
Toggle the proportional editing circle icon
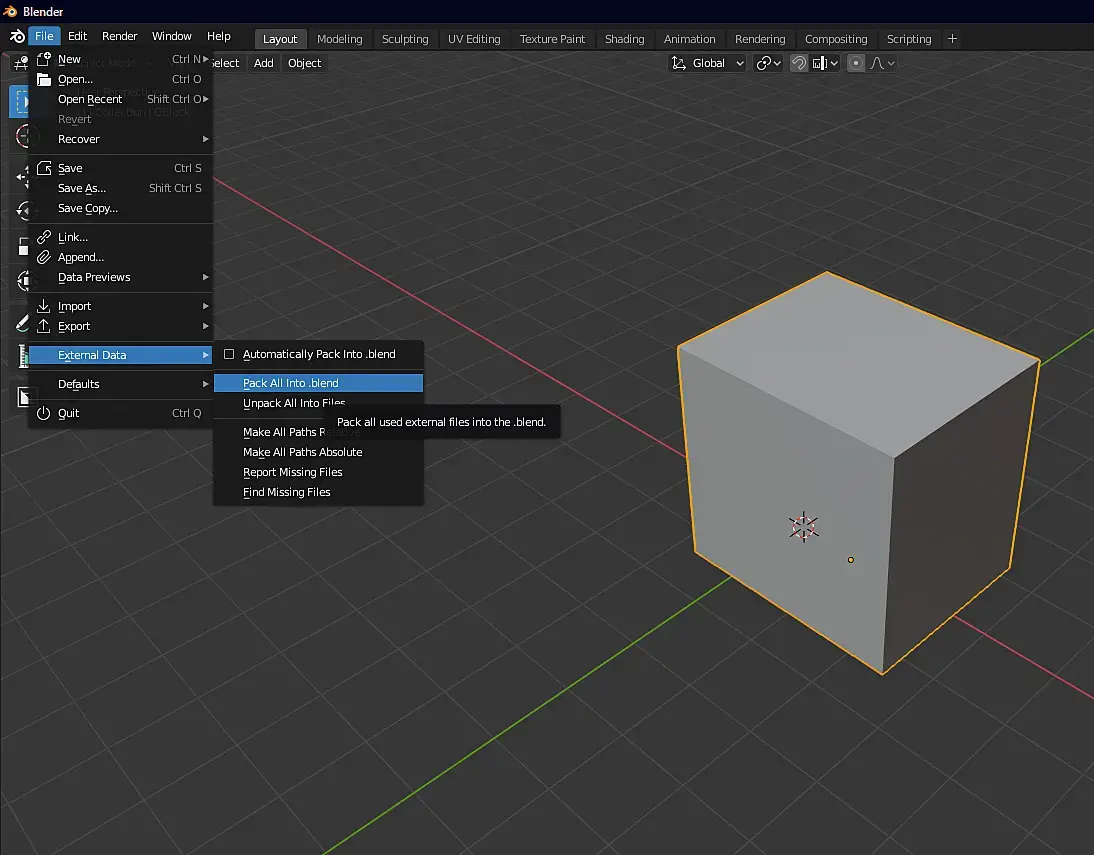(856, 63)
